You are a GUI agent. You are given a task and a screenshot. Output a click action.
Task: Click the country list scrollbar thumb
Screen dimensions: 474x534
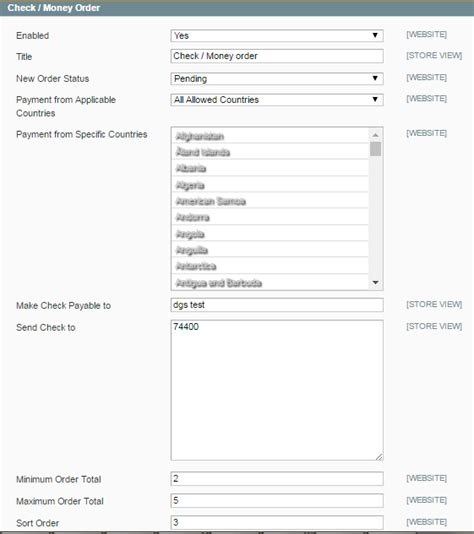point(376,149)
